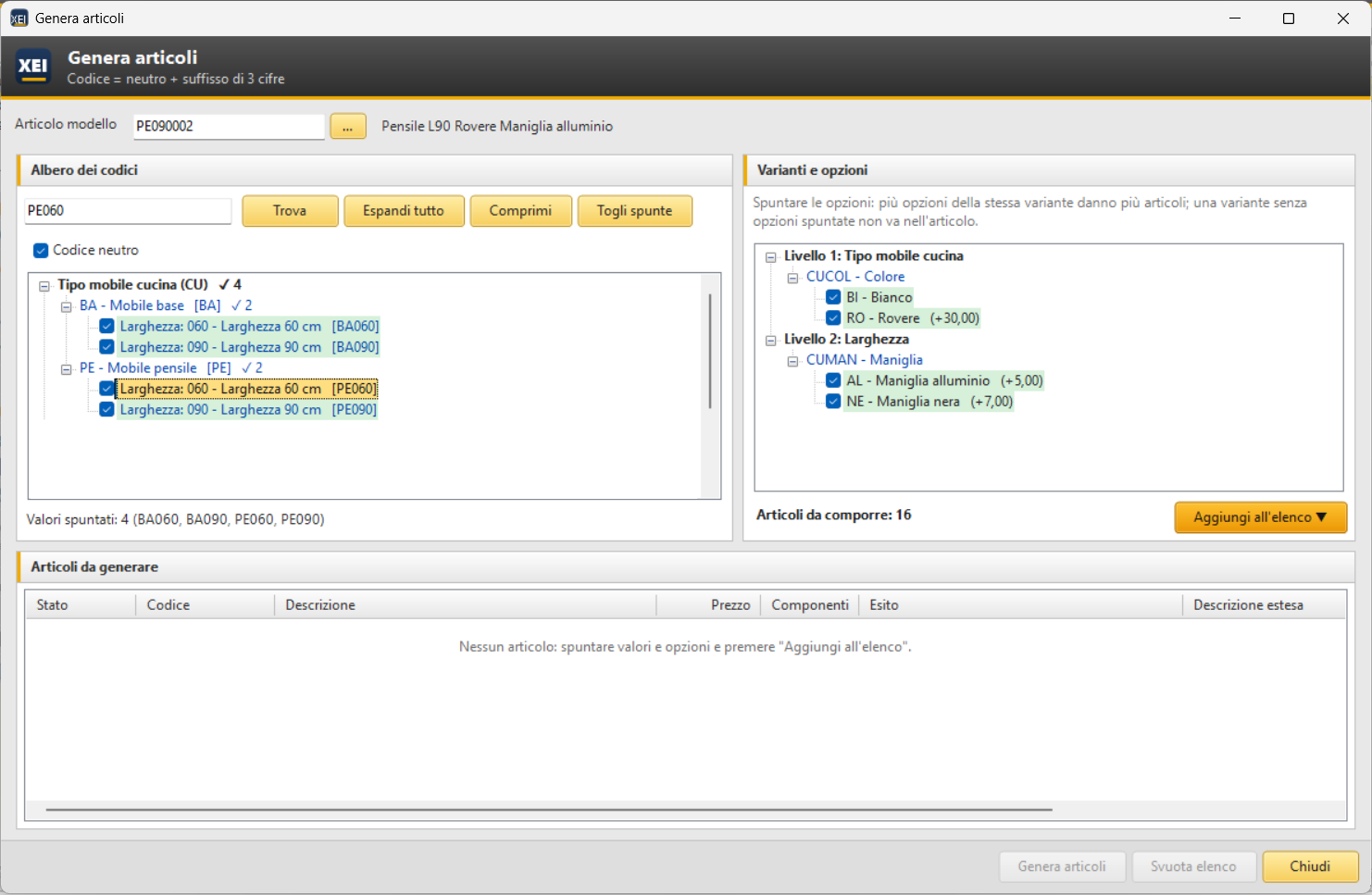
Task: Click the XEI logo in the header
Action: (33, 67)
